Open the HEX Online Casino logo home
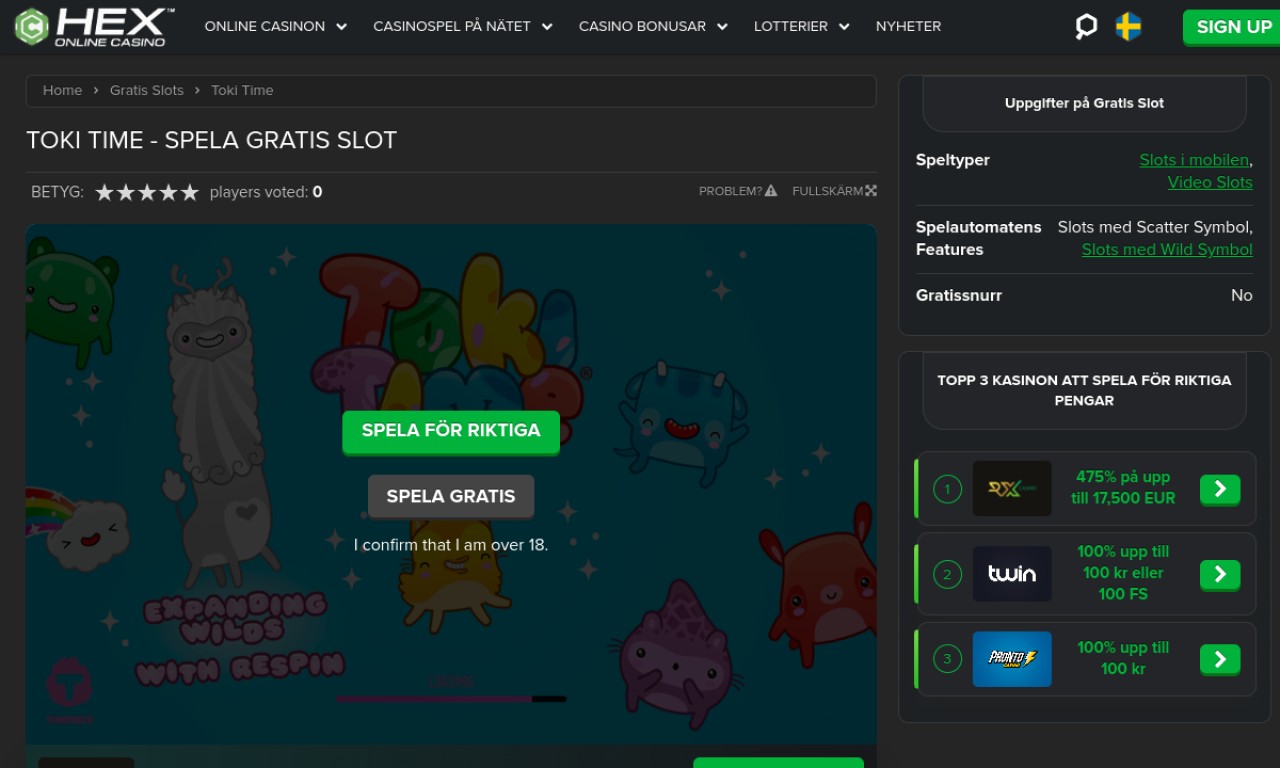The image size is (1280, 768). tap(95, 27)
